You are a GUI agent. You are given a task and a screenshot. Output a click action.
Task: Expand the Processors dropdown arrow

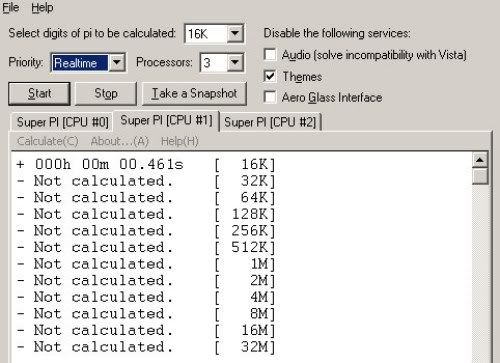tap(235, 62)
